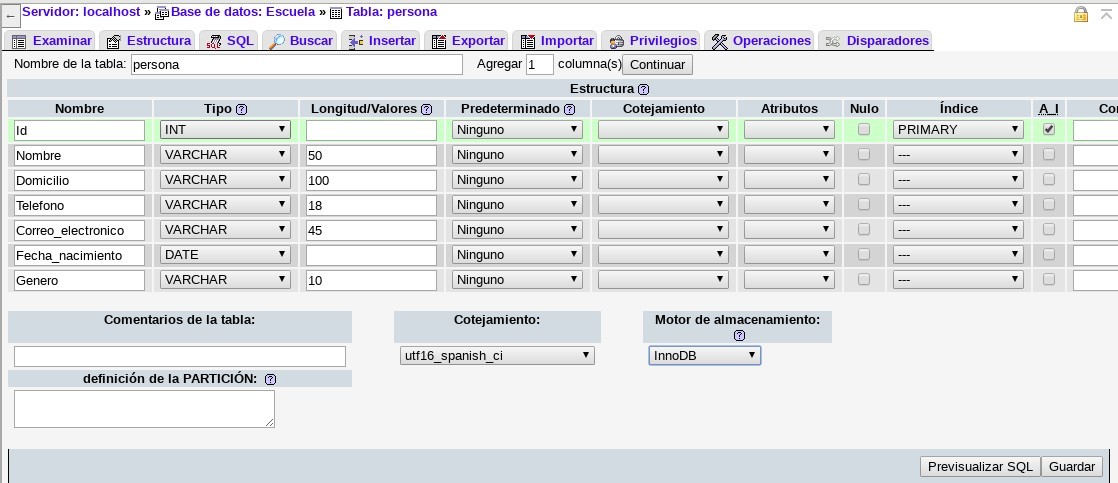Enable Nulo checkbox for Nombre column

coord(864,154)
